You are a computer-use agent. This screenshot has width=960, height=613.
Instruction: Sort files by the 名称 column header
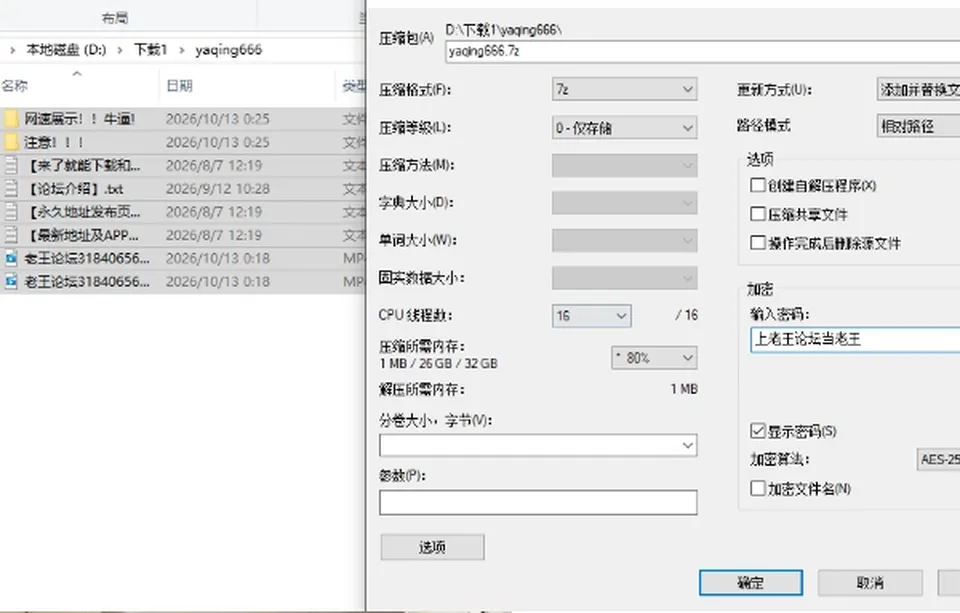click(x=15, y=86)
